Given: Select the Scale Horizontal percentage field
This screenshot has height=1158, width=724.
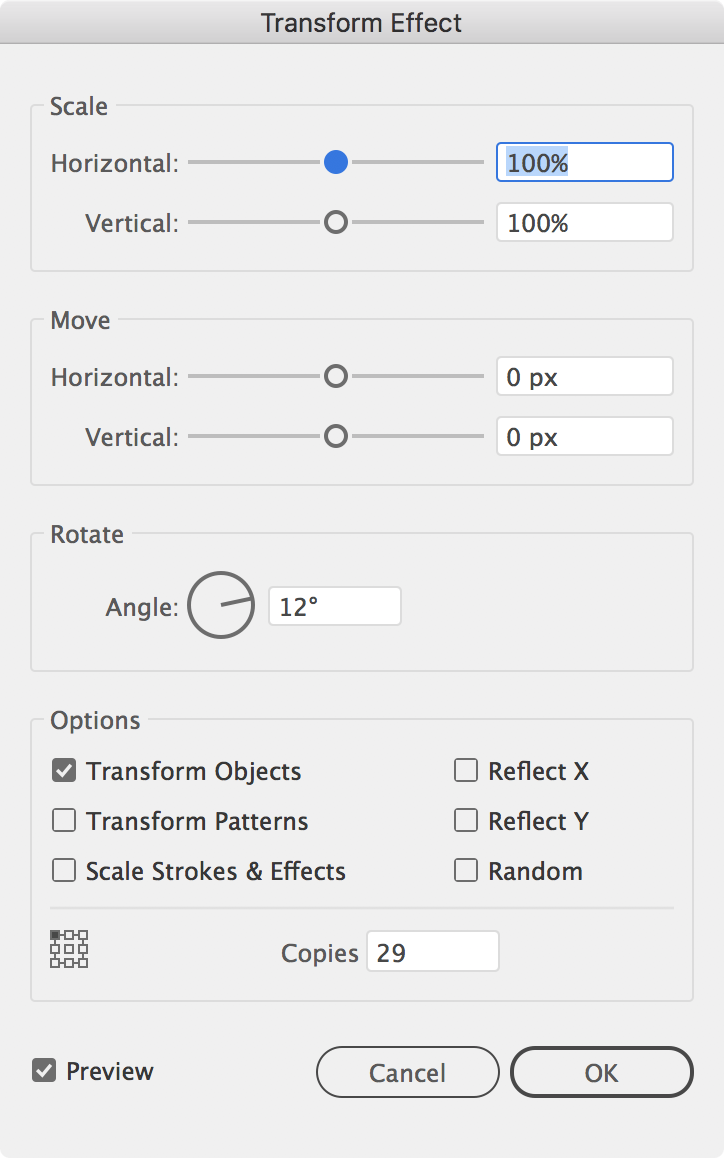Looking at the screenshot, I should (x=584, y=162).
